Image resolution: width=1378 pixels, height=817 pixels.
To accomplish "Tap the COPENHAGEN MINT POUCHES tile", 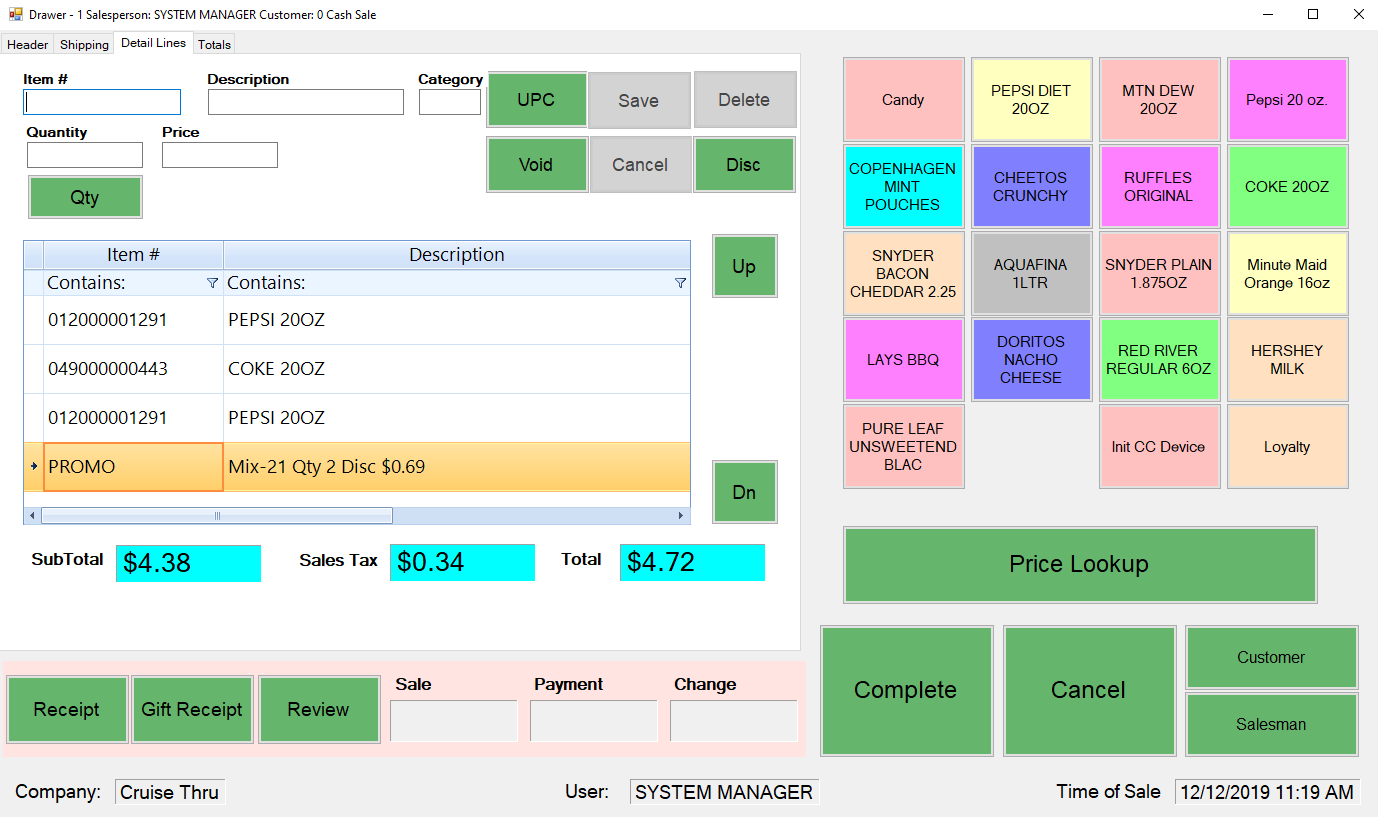I will [x=903, y=187].
